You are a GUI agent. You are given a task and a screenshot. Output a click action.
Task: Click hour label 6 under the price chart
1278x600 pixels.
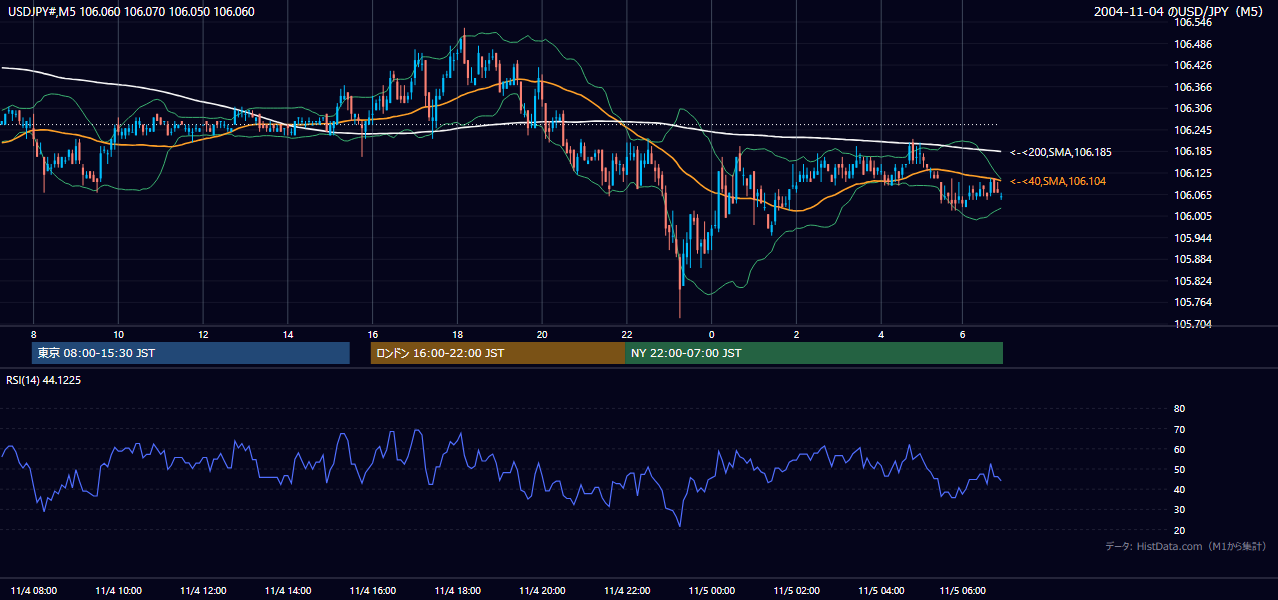coord(962,334)
